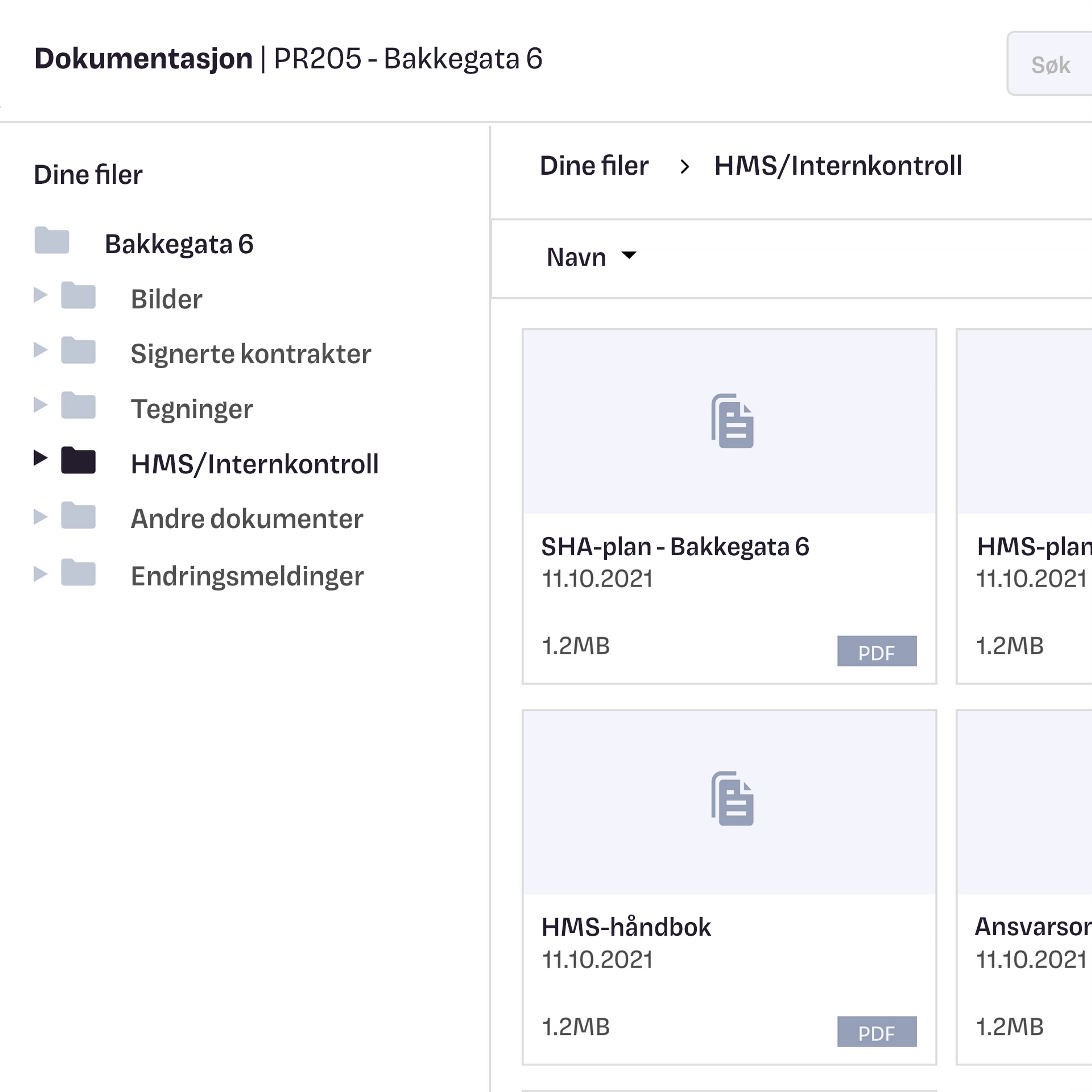Open the Navn sort dropdown

point(591,257)
